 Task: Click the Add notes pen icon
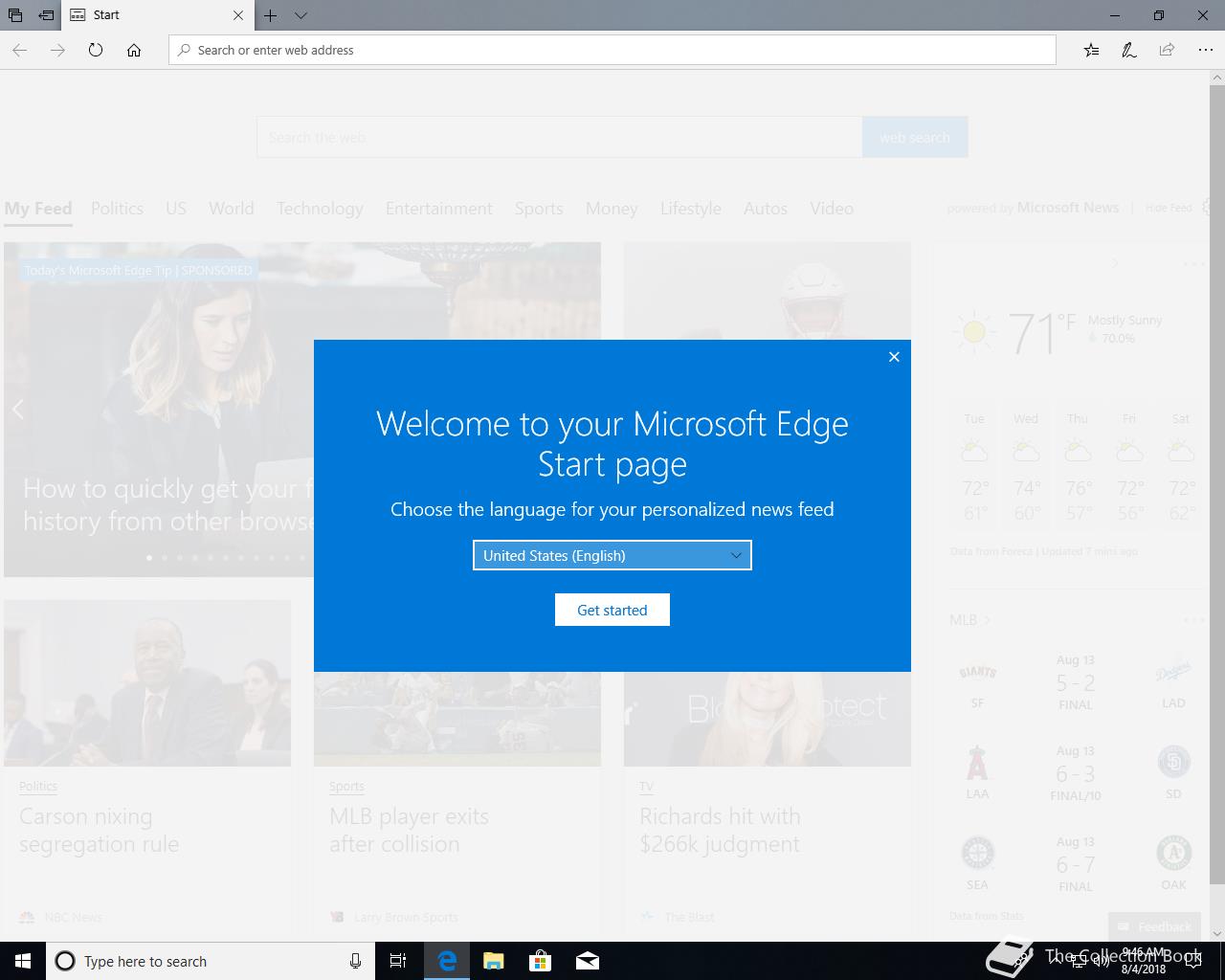1129,50
